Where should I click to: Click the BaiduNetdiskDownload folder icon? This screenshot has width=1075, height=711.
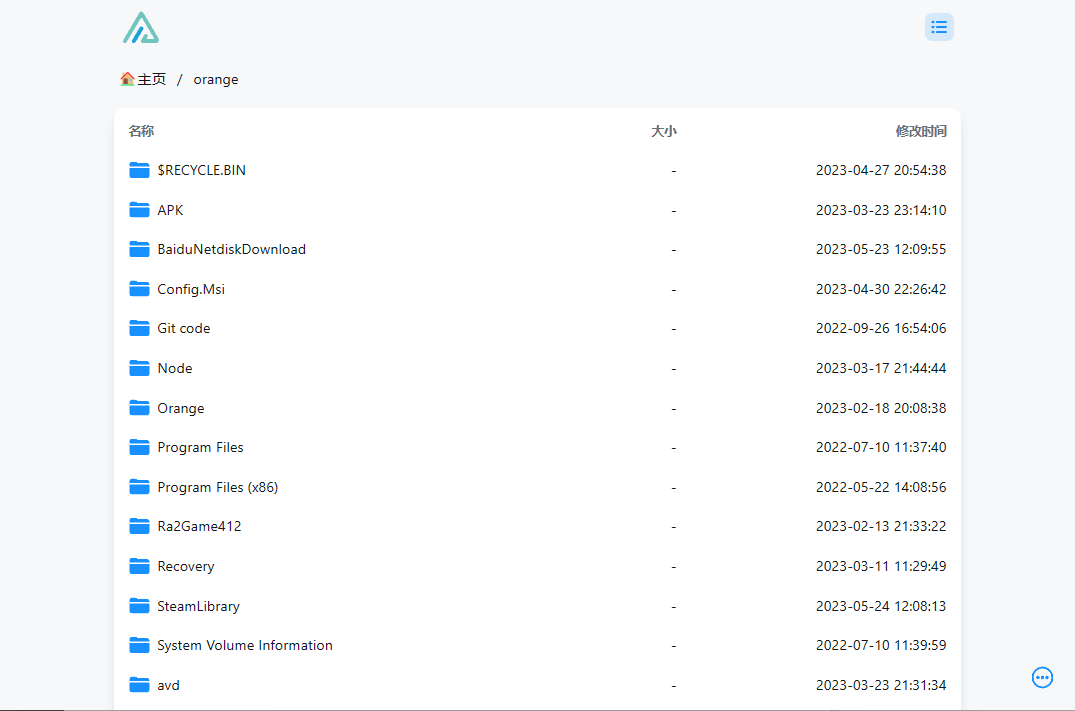tap(139, 249)
